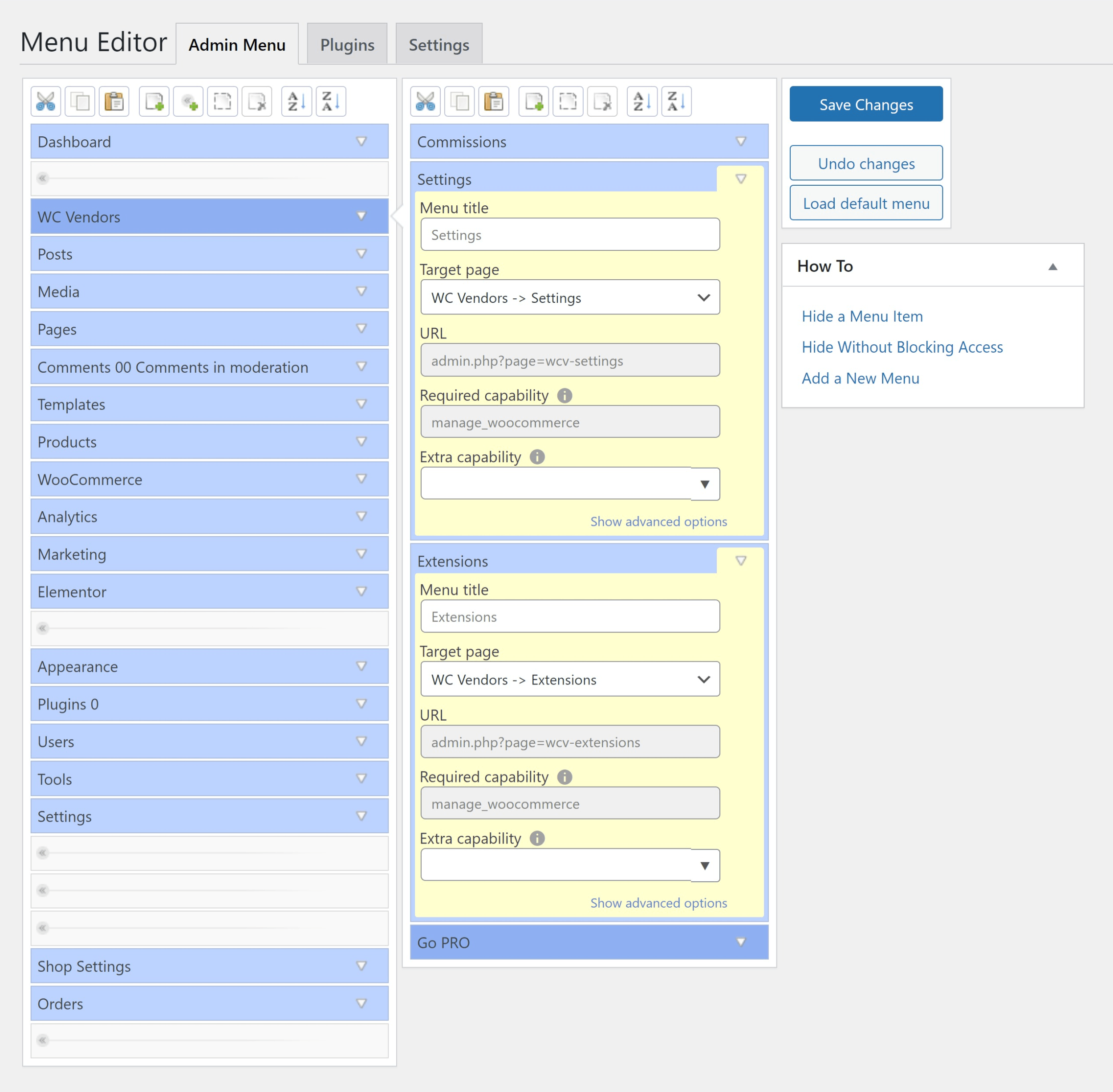Click the New menu item icon in the submenu toolbar
Viewport: 1113px width, 1092px height.
[x=533, y=102]
